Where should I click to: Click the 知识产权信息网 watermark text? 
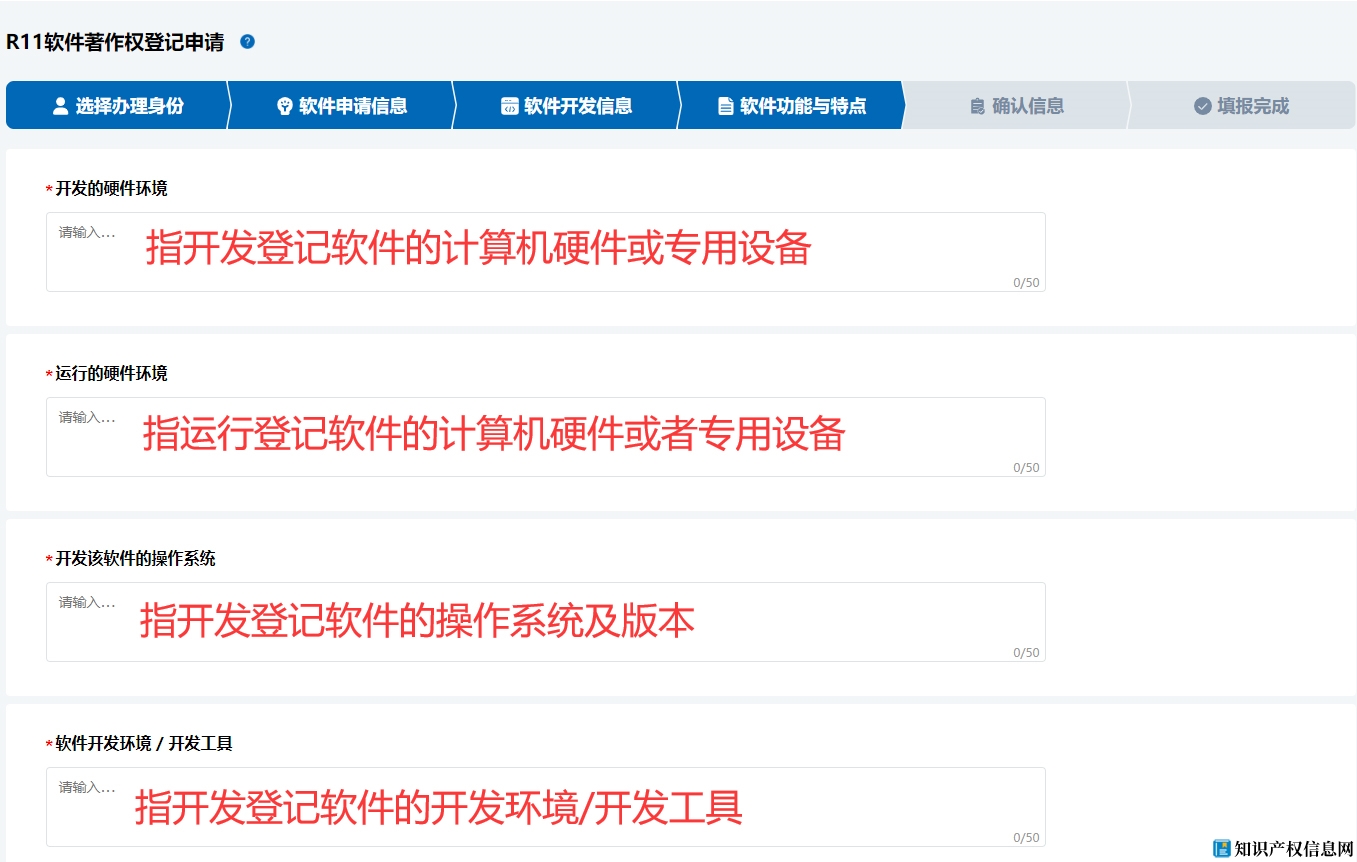pyautogui.click(x=1293, y=848)
